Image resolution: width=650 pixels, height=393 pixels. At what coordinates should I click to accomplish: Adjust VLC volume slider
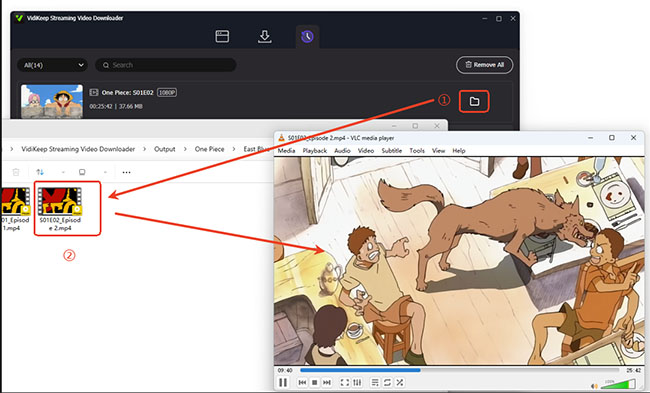[x=618, y=384]
